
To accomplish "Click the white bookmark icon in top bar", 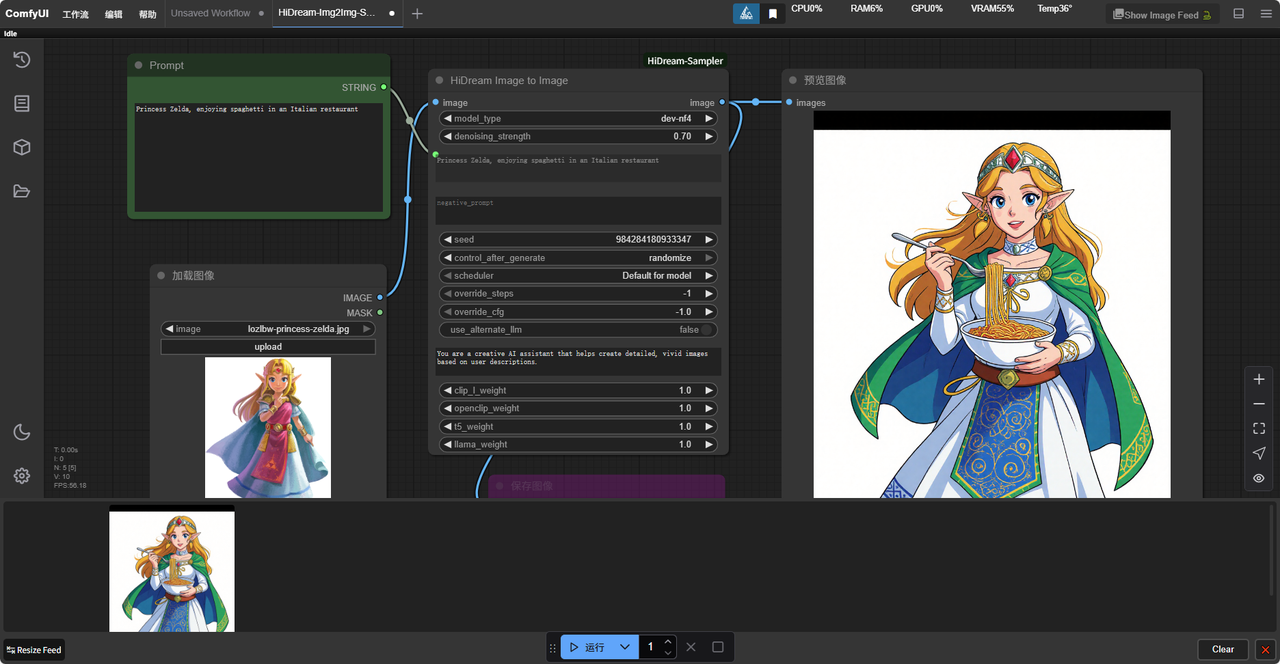I will coord(773,14).
